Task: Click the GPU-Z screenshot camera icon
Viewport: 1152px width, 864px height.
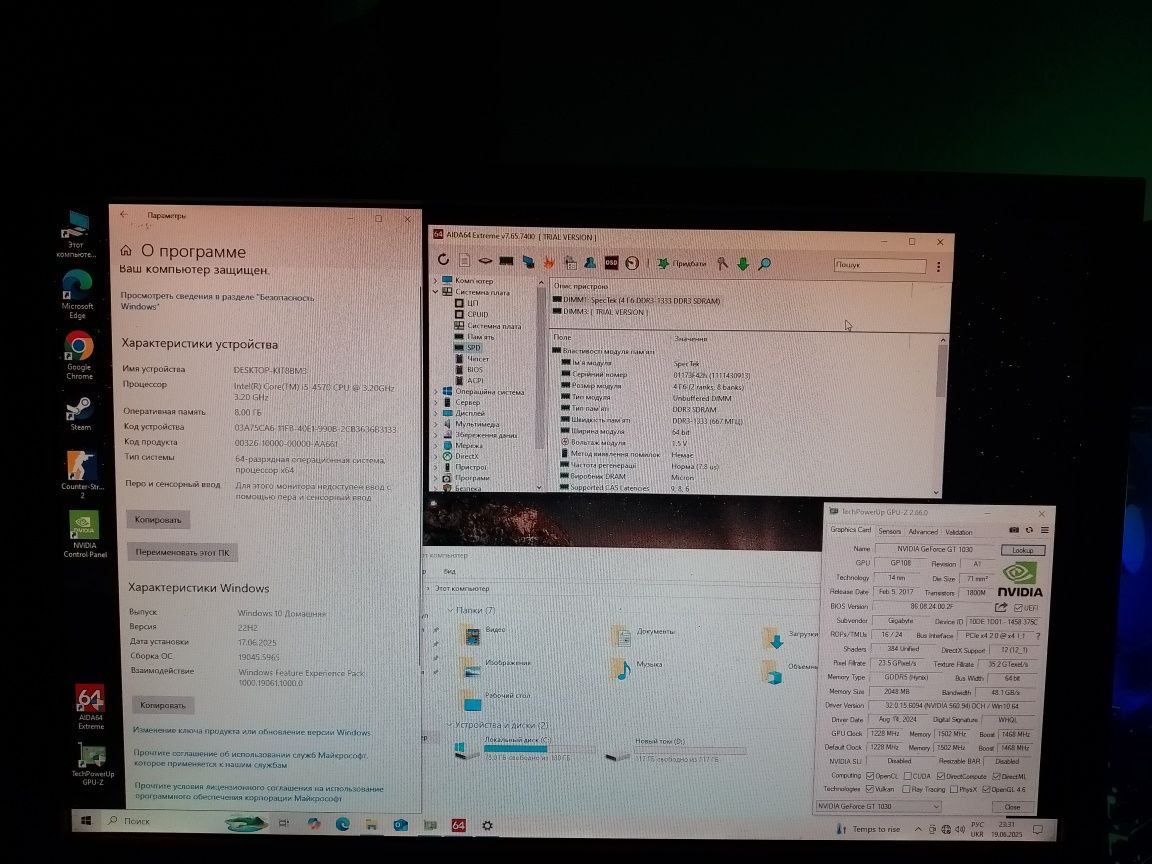Action: 1014,530
